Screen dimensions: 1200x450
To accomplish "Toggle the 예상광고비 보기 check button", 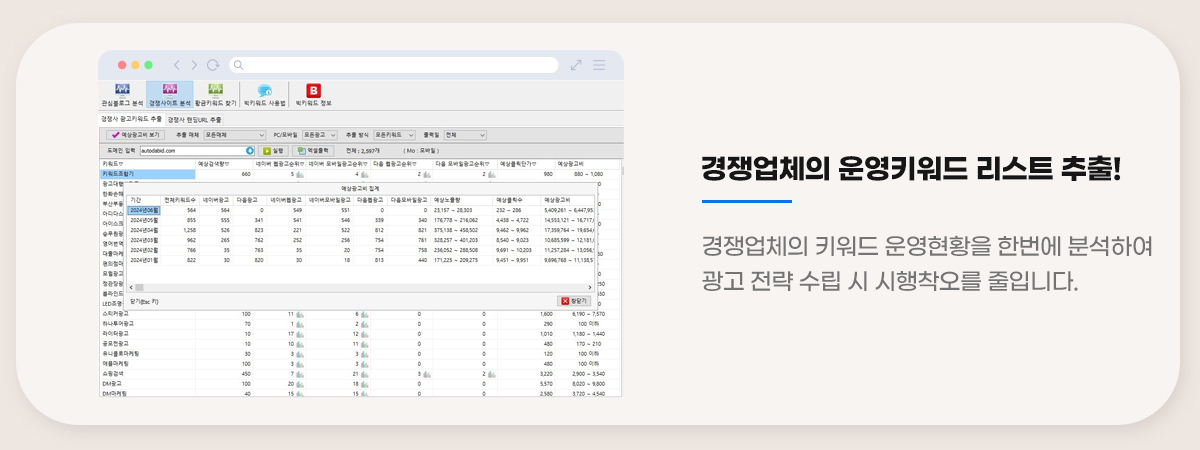I will (134, 134).
